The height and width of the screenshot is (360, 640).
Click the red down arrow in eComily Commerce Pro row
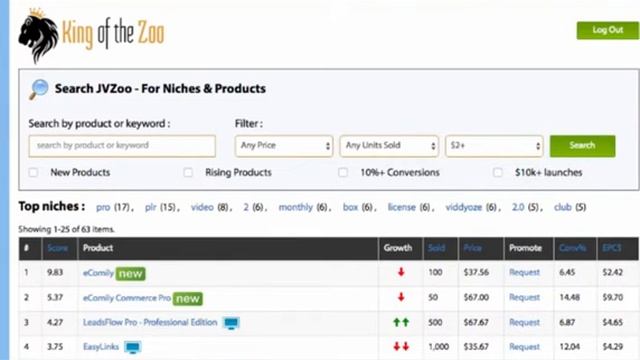401,297
